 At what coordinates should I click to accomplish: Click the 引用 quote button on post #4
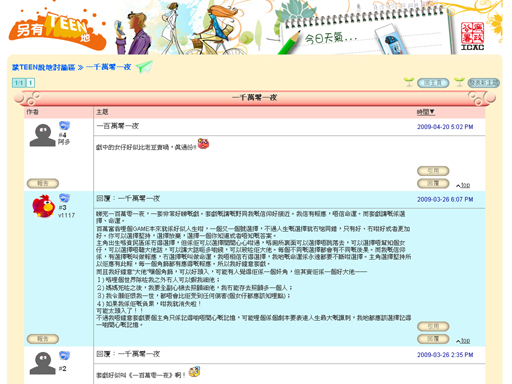433,171
